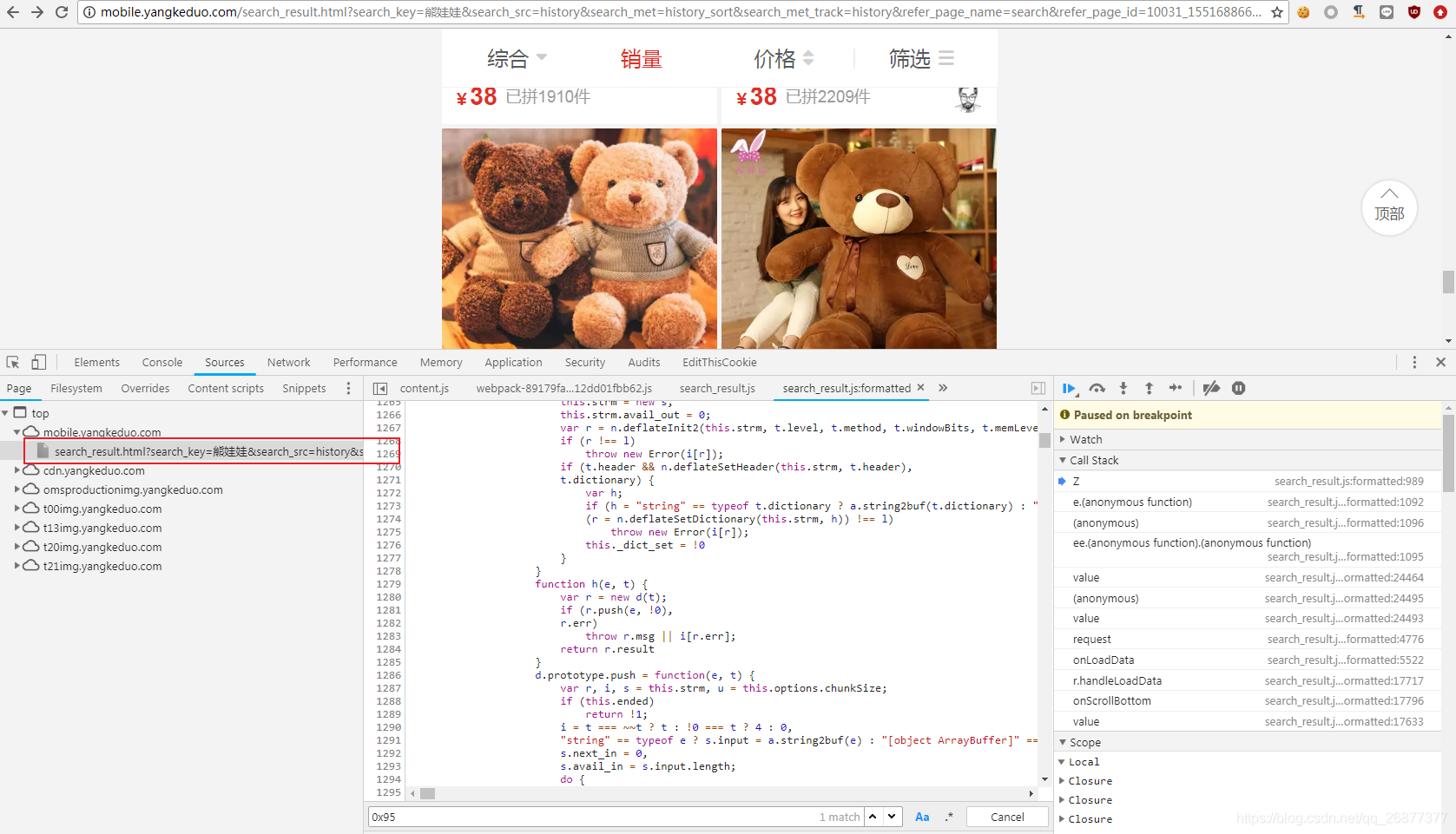
Task: Bookmark this page with the star icon
Action: point(1277,12)
